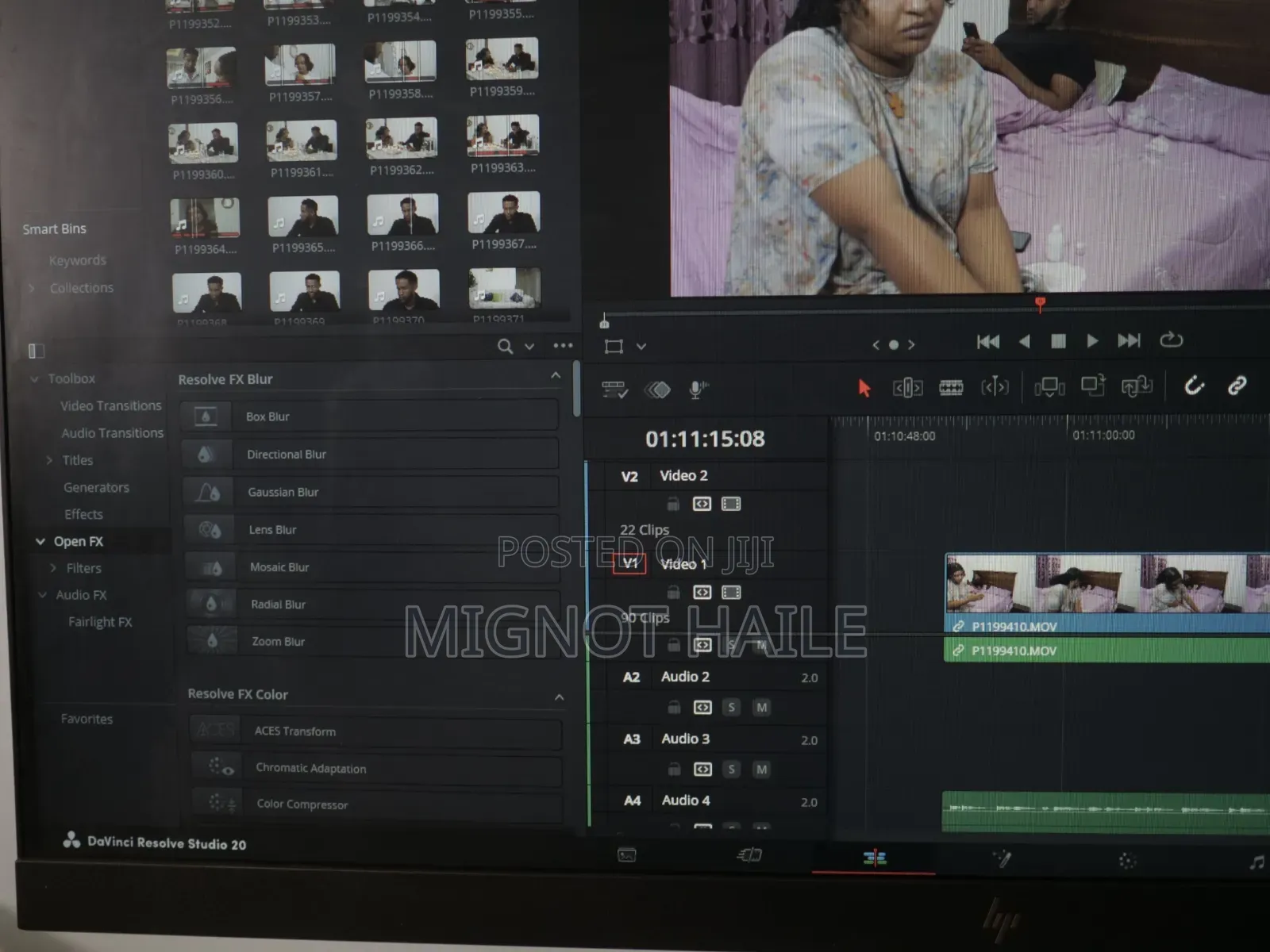
Task: Open effects panel three-dot options menu
Action: [x=563, y=345]
